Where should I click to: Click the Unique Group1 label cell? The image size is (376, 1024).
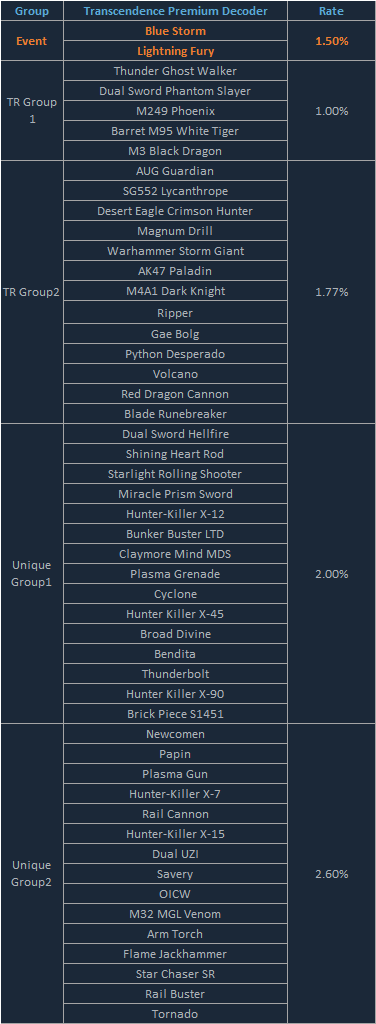click(32, 573)
